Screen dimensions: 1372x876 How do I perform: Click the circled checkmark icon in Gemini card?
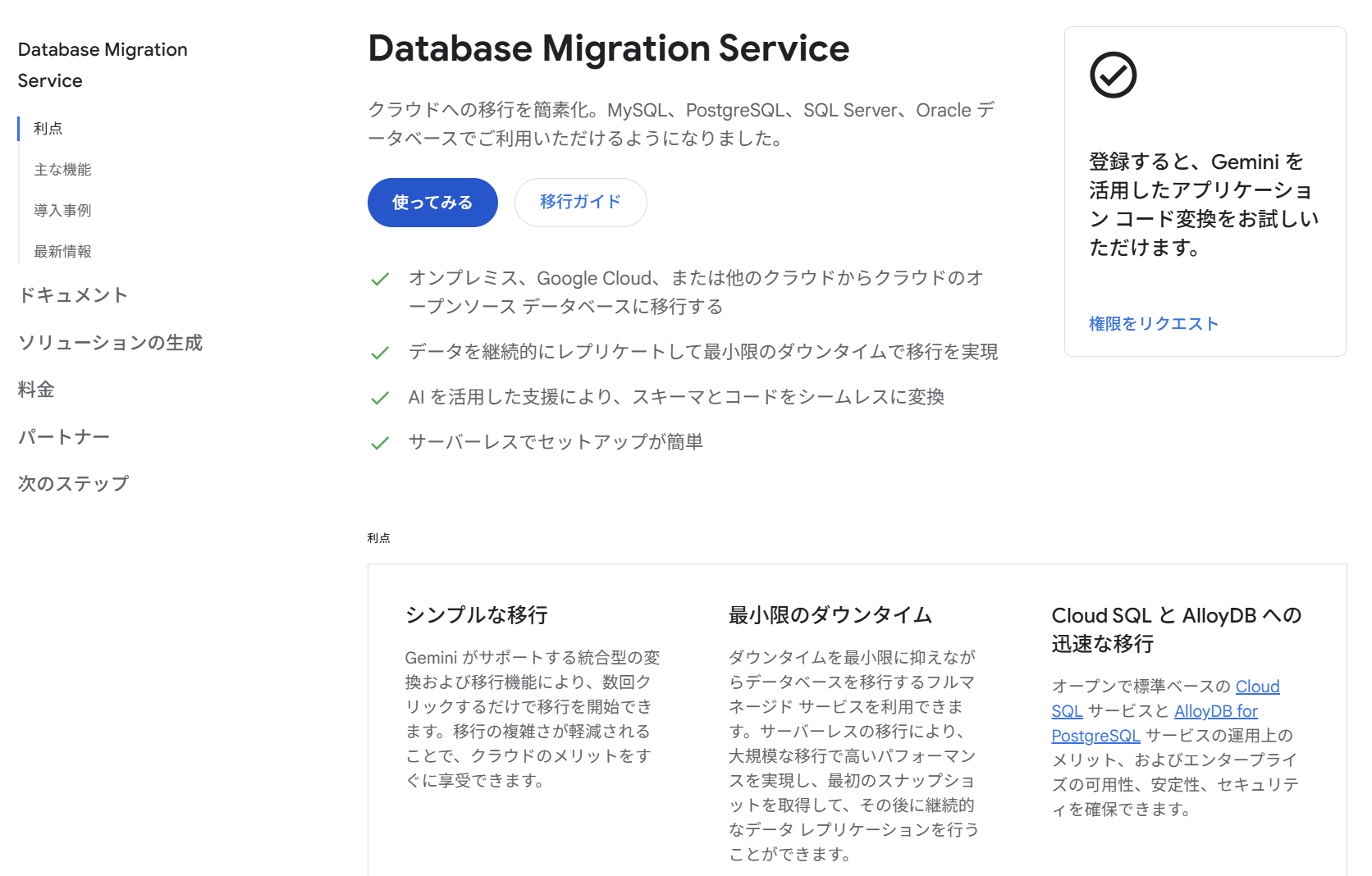pyautogui.click(x=1113, y=75)
